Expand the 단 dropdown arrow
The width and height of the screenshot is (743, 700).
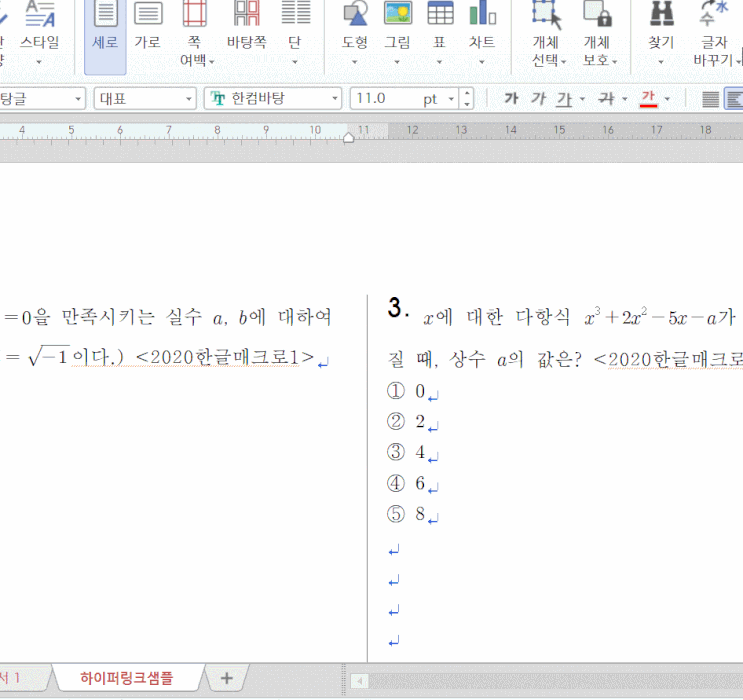pos(295,62)
